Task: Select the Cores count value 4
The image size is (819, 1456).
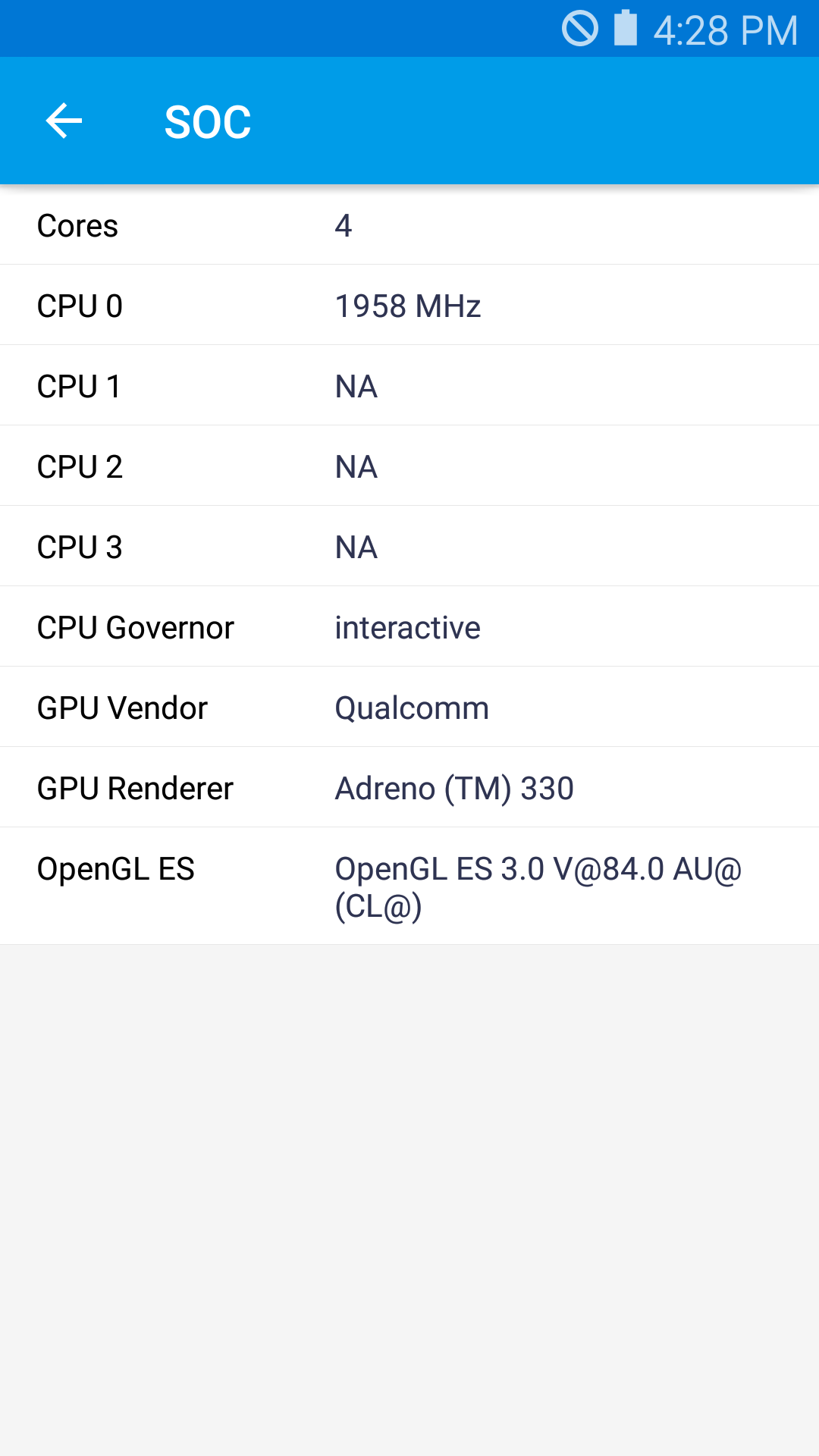Action: pos(342,225)
